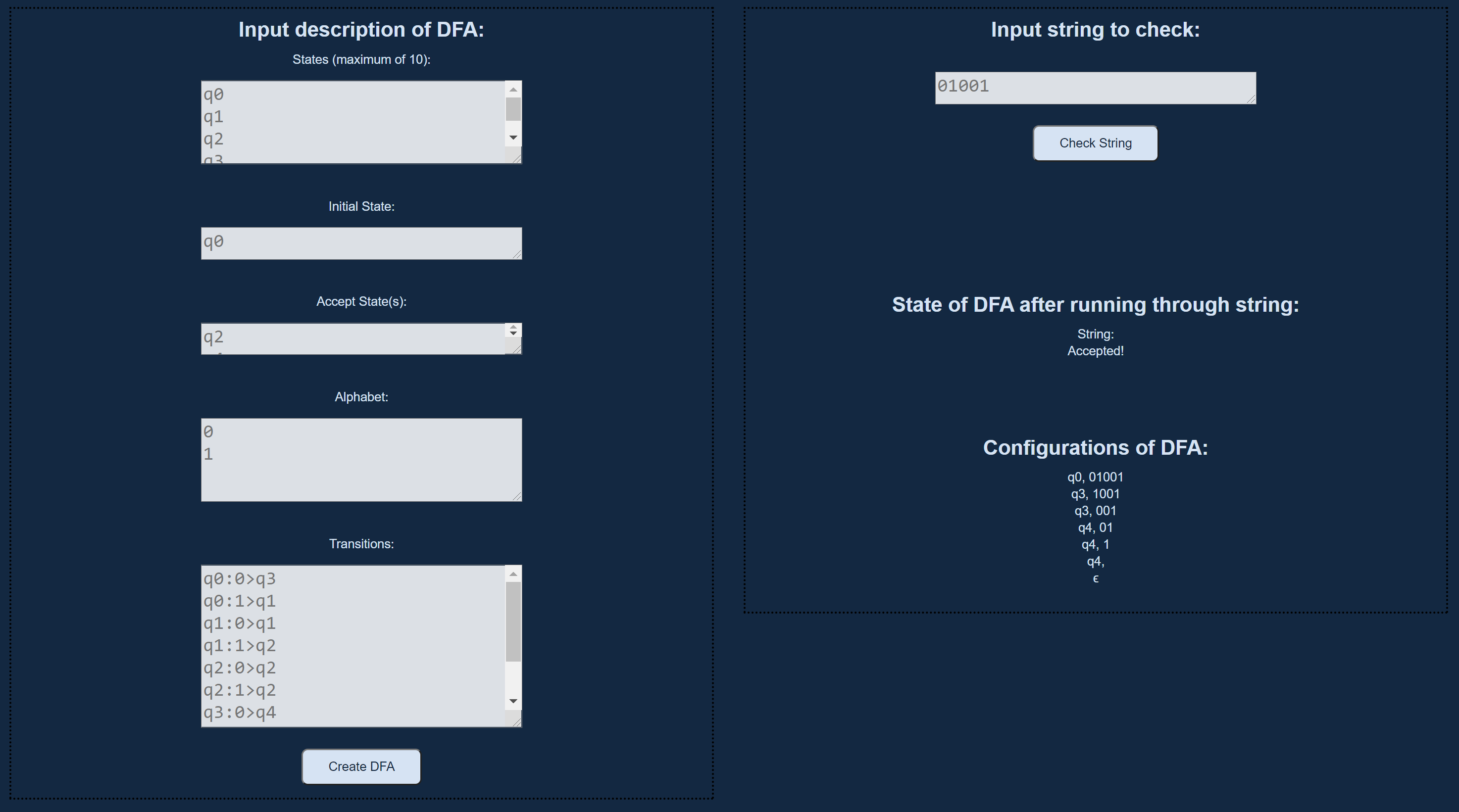
Task: Click the States (maximum of 10) label
Action: click(x=361, y=59)
